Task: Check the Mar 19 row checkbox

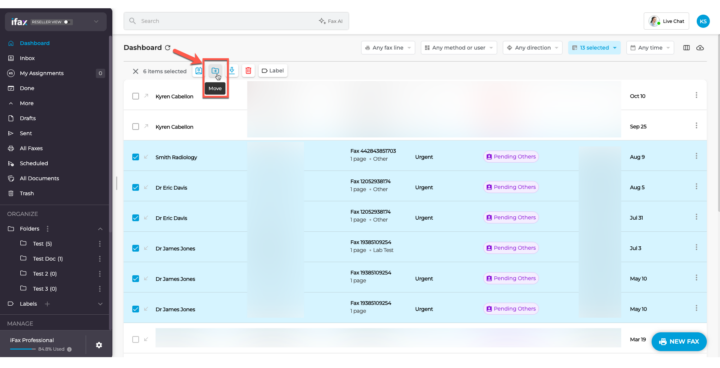Action: click(135, 340)
